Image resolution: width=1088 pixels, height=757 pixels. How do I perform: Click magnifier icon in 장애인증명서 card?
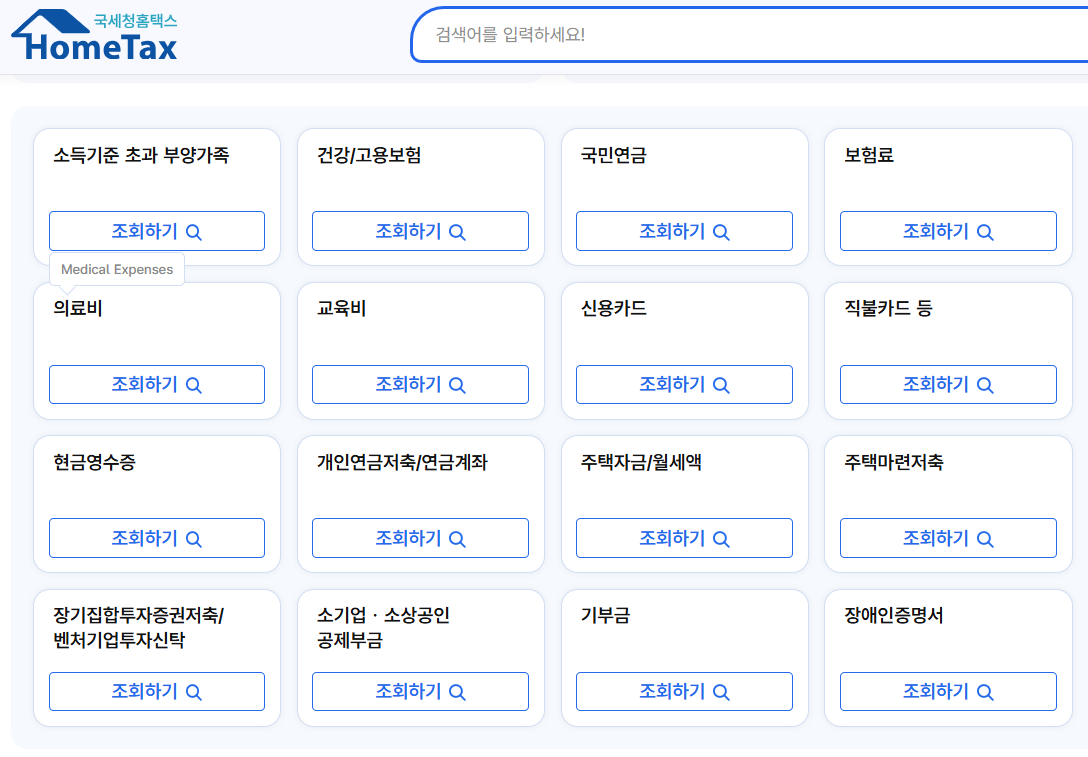(985, 692)
